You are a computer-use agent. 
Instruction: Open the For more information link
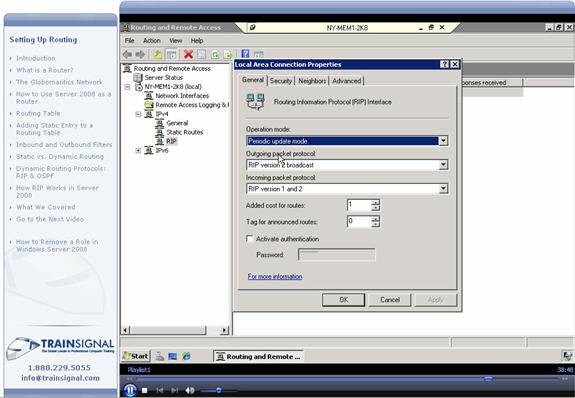pyautogui.click(x=275, y=277)
